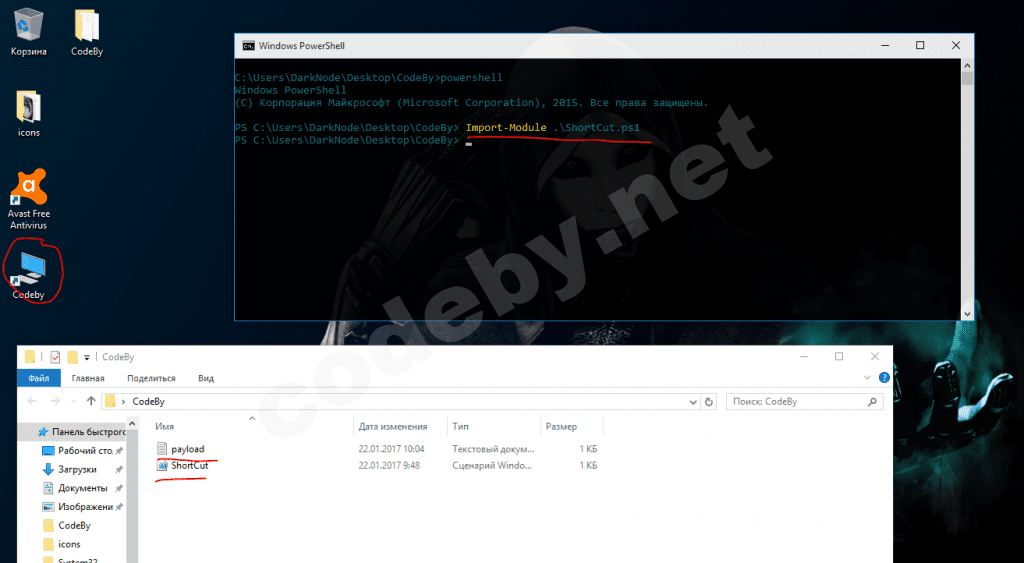Select the Codeby computer shortcut on desktop
Screen dimensions: 1024x563
pyautogui.click(x=28, y=276)
